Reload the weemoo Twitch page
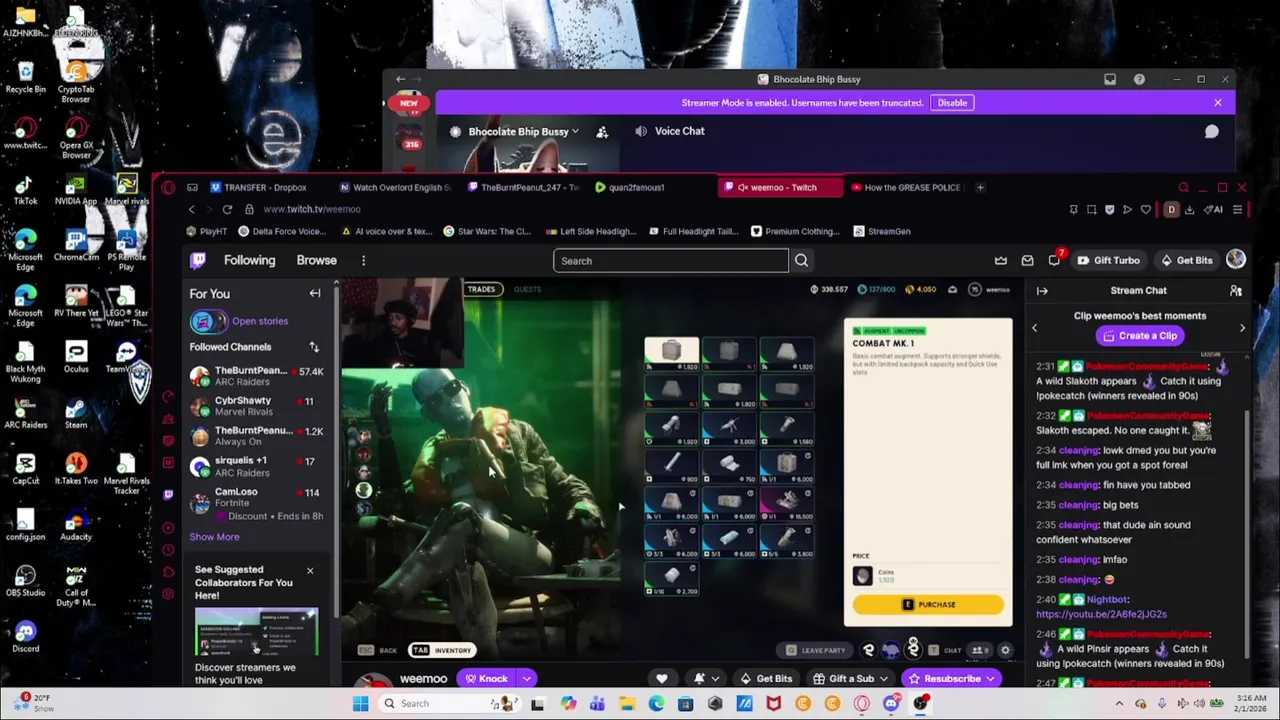The image size is (1280, 720). [227, 210]
